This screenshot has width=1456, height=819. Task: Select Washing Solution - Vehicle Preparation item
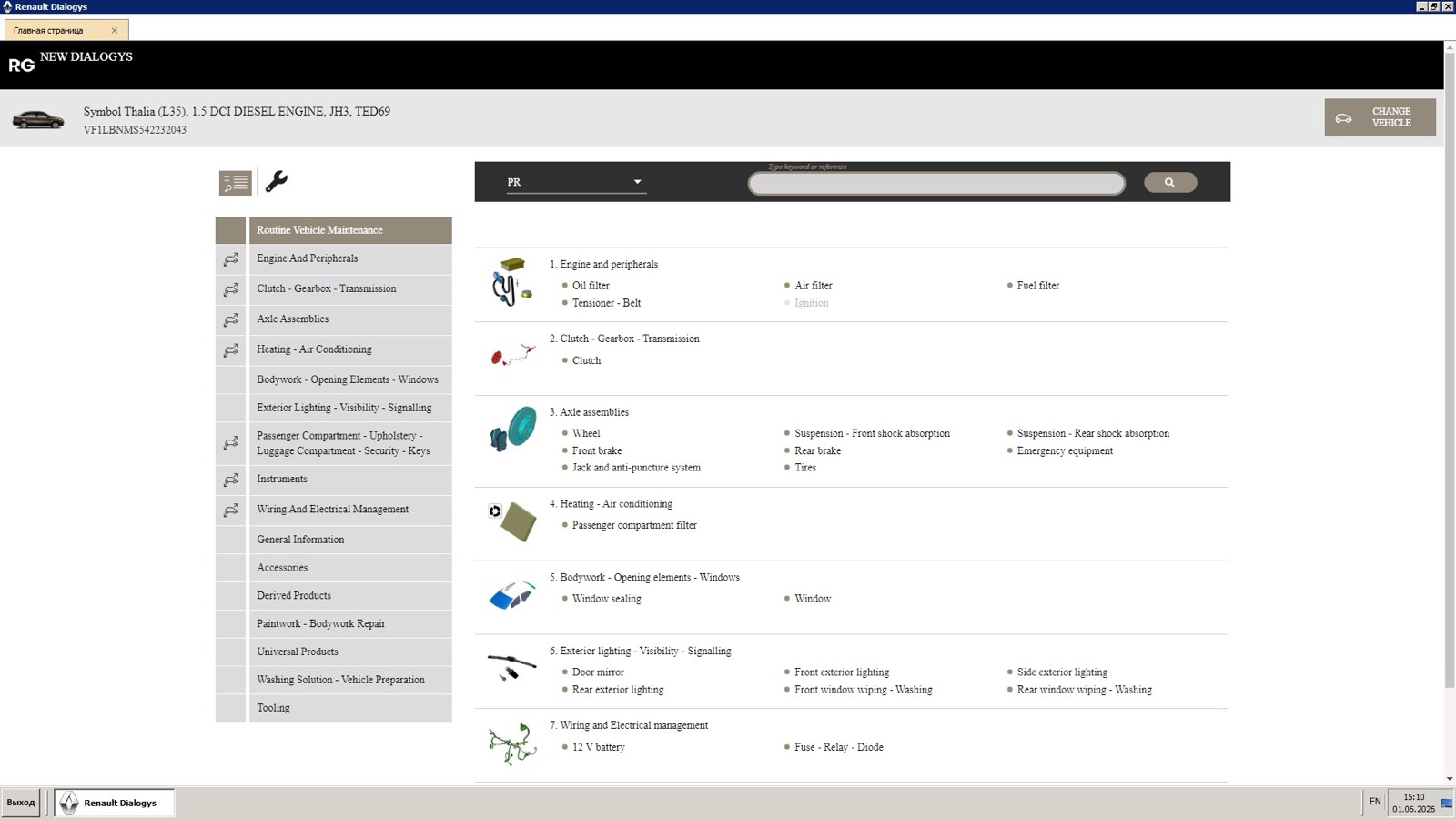(x=350, y=680)
